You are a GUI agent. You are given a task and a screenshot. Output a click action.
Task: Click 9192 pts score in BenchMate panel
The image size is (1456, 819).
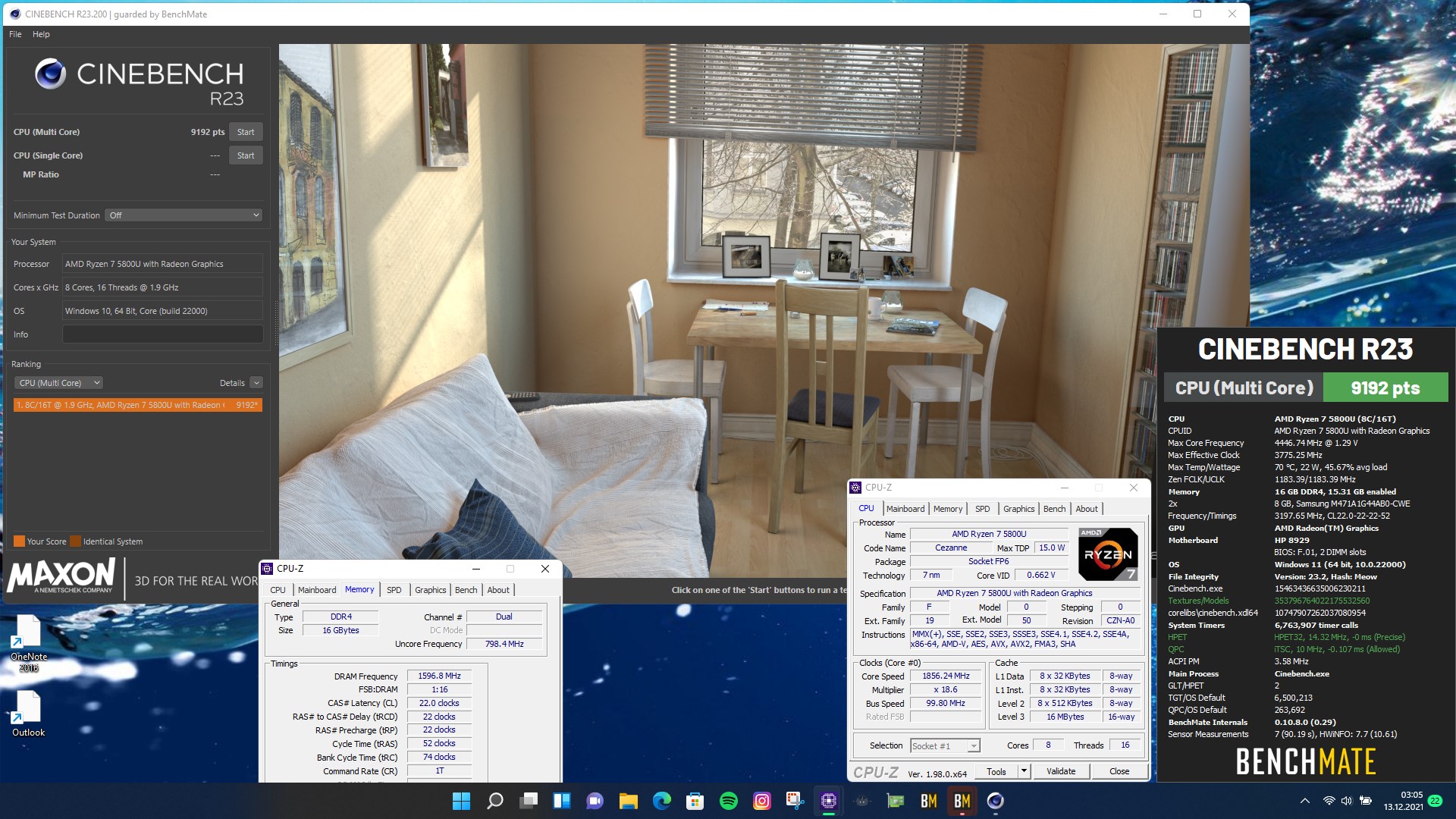pos(1385,388)
